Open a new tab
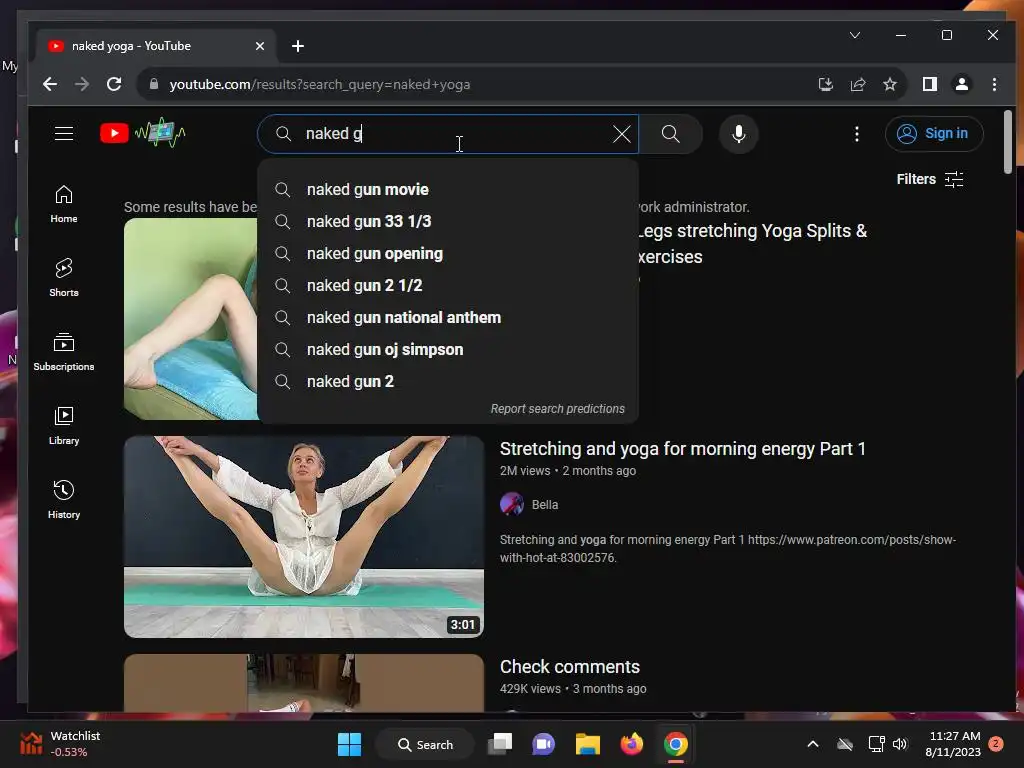 click(x=298, y=46)
